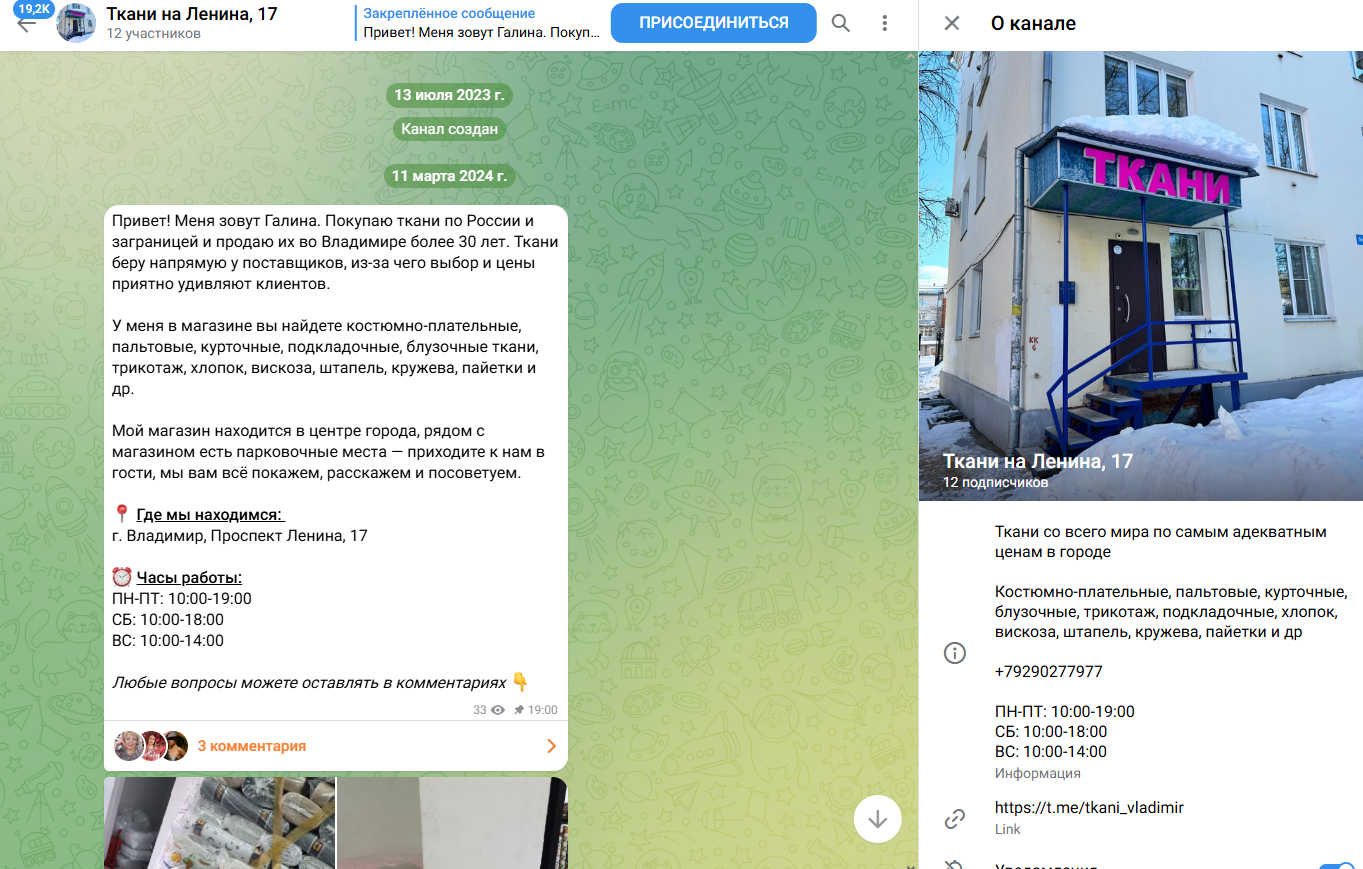Viewport: 1363px width, 869px height.
Task: Go back using the arrow icon
Action: tap(27, 24)
